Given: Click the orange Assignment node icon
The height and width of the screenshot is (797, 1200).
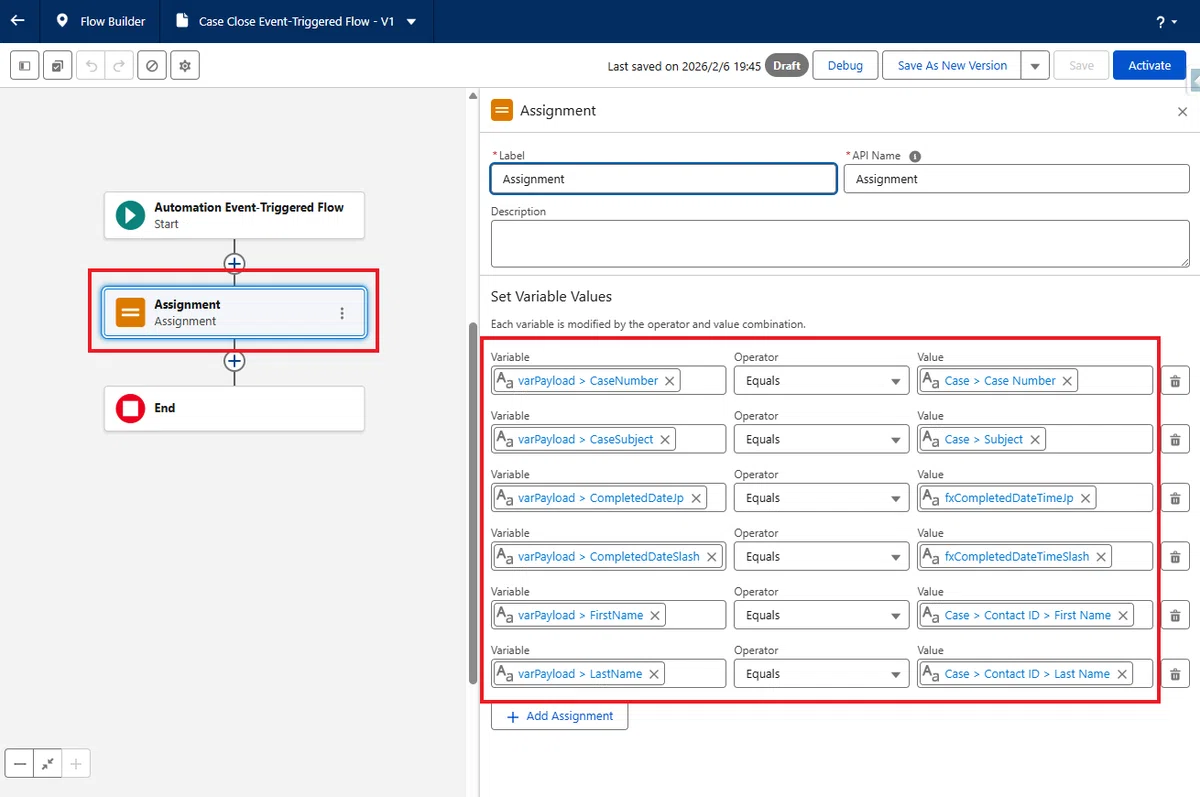Looking at the screenshot, I should [x=130, y=312].
